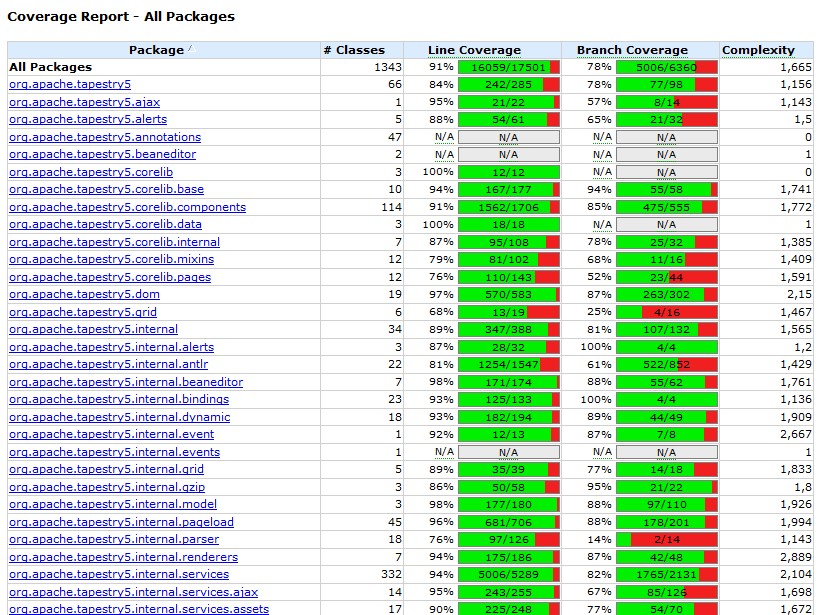Click the 2/14 branch coverage bar
Image resolution: width=820 pixels, height=615 pixels.
click(x=667, y=540)
